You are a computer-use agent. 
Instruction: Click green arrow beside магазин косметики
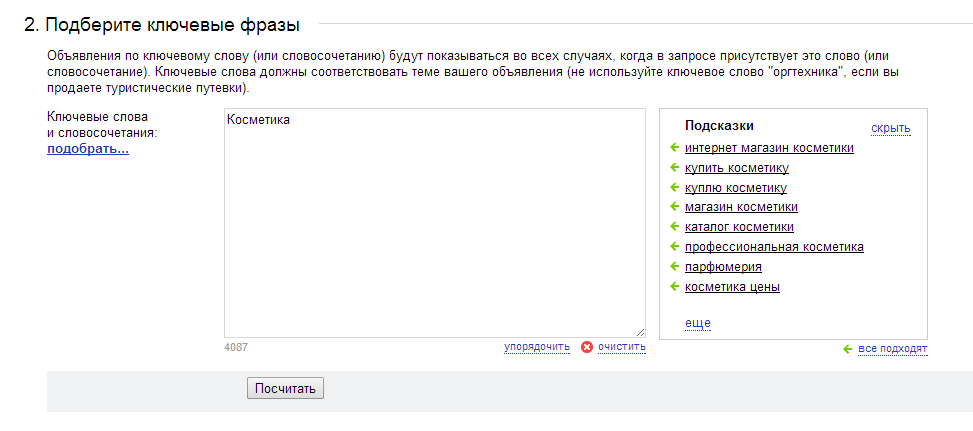[x=675, y=207]
